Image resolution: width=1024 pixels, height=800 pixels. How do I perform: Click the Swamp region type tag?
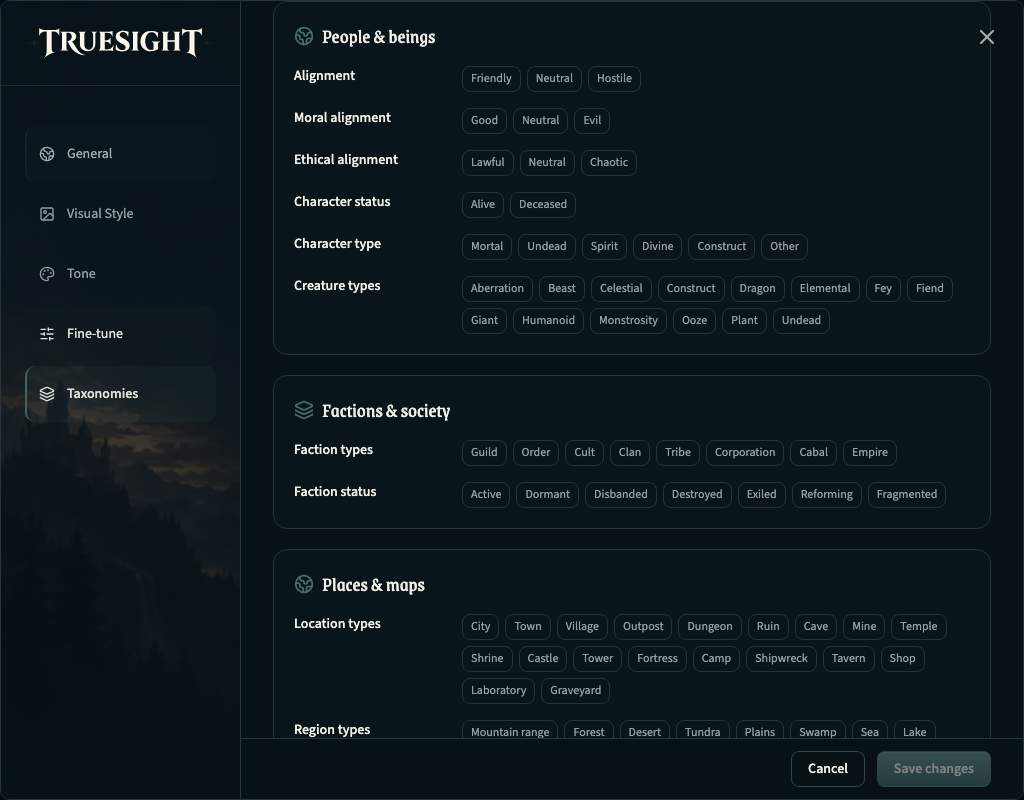coord(817,731)
